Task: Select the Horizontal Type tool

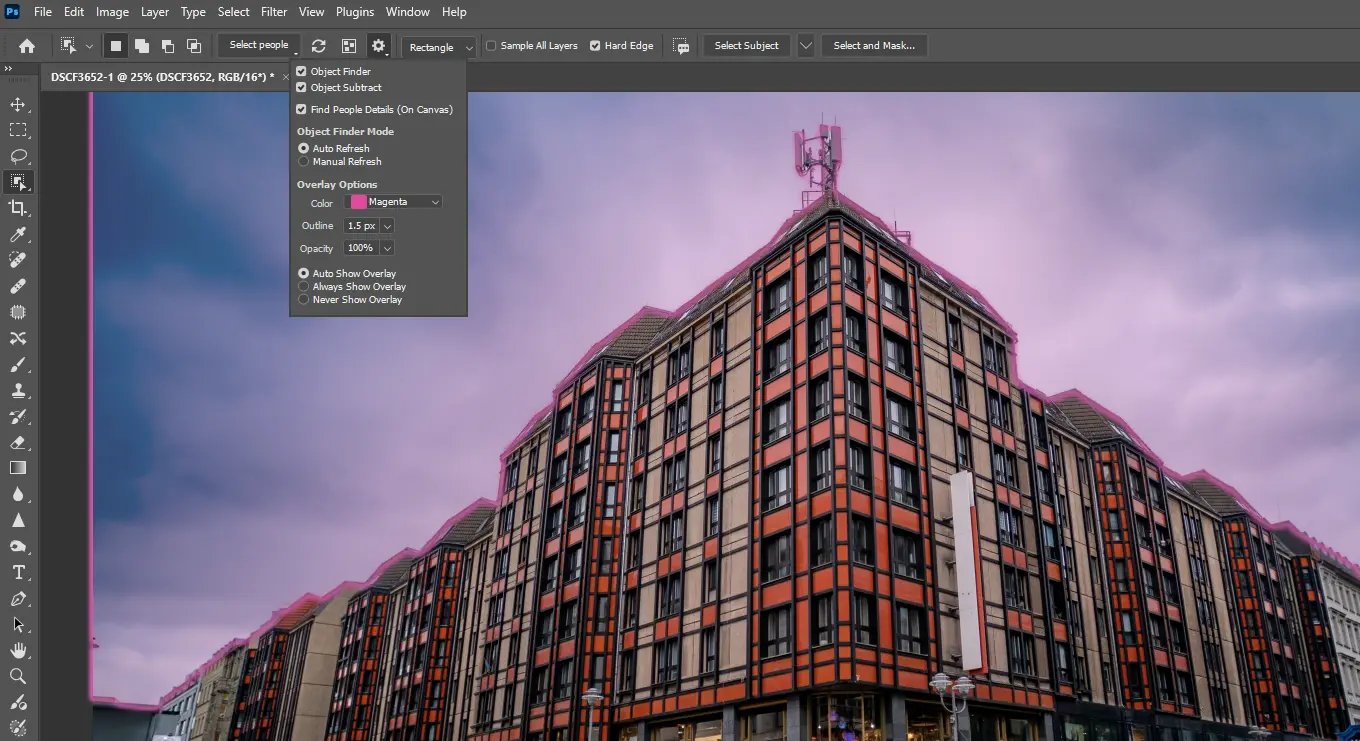Action: [18, 572]
